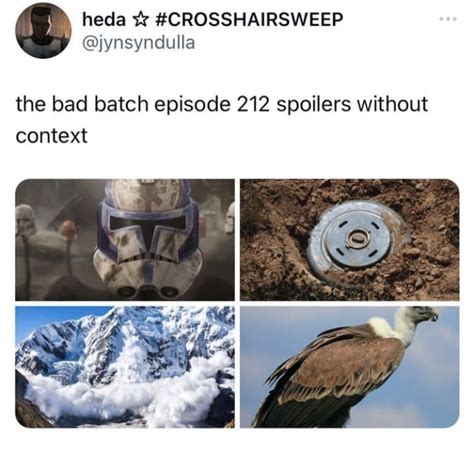Open the vulture photo
The width and height of the screenshot is (474, 449).
350,367
